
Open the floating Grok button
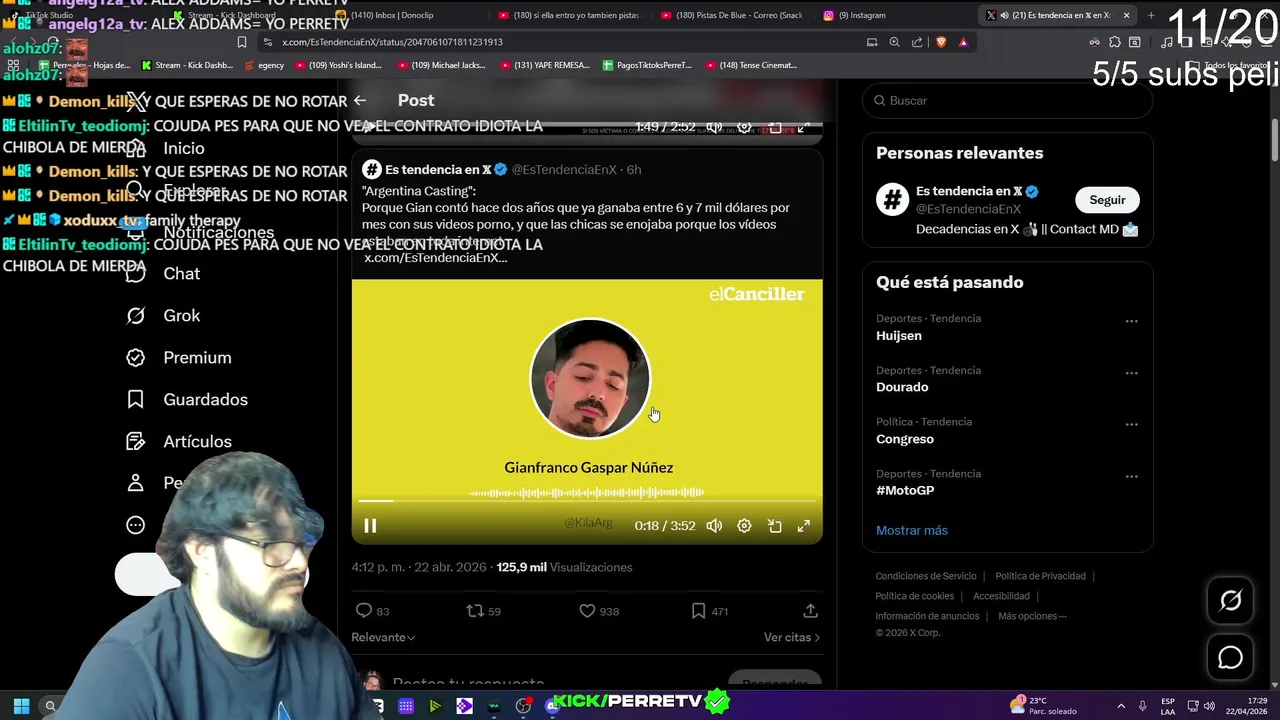(x=1230, y=600)
